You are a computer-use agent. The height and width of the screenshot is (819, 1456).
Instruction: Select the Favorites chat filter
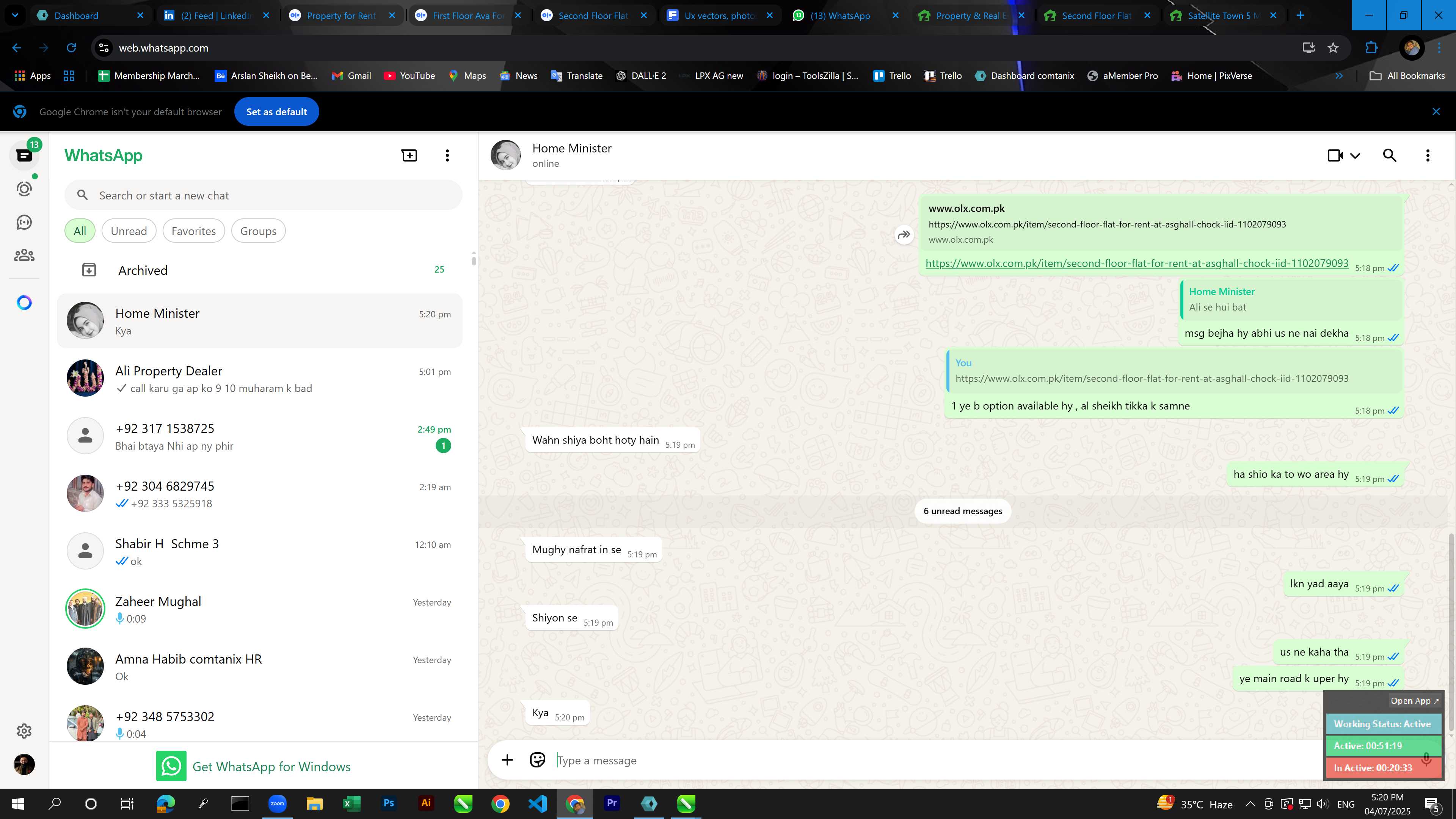pyautogui.click(x=193, y=231)
